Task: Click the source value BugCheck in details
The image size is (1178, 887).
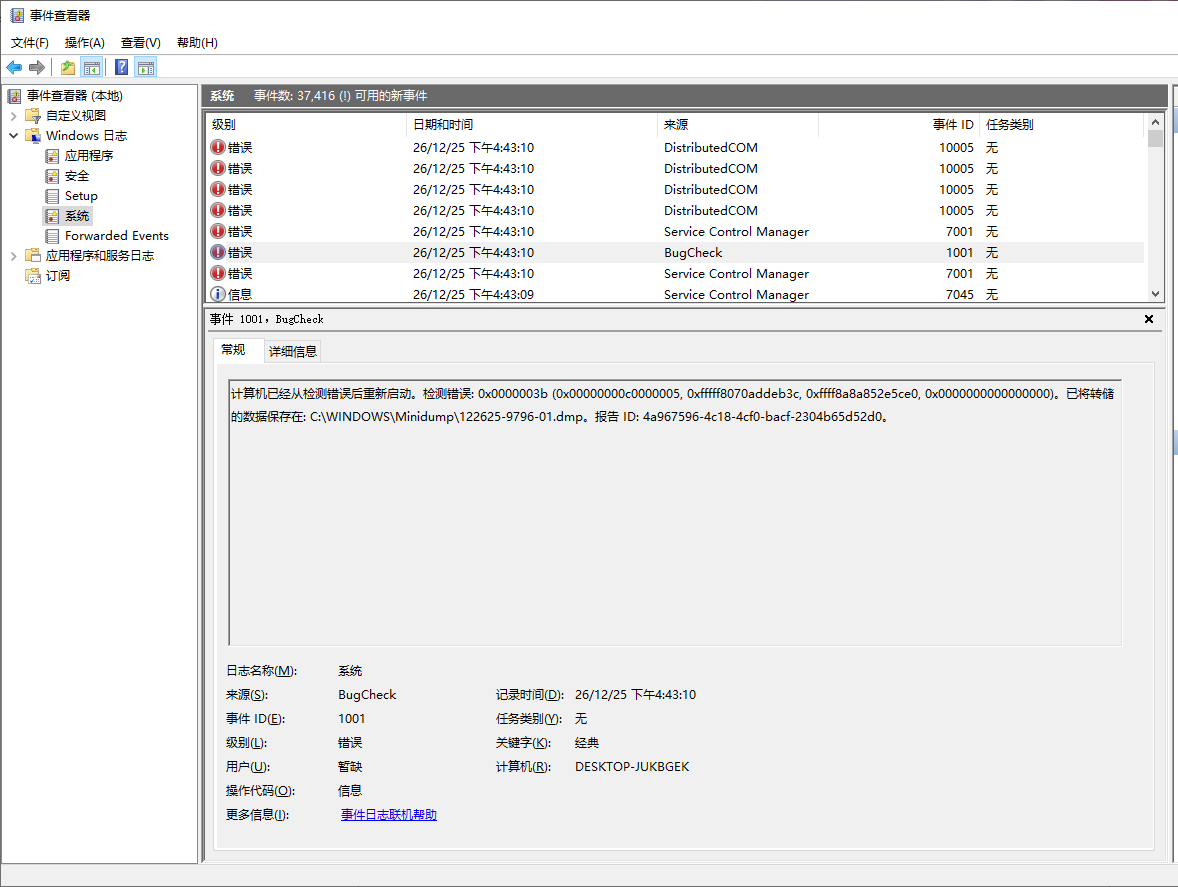Action: click(x=367, y=695)
